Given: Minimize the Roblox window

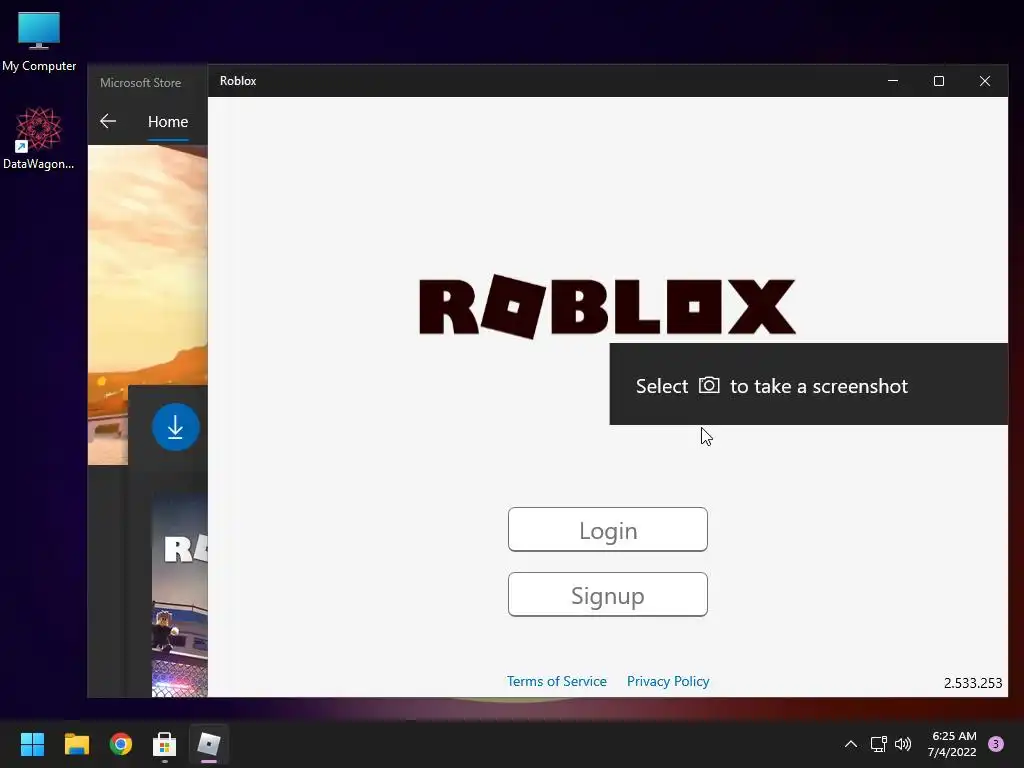Looking at the screenshot, I should click(893, 81).
